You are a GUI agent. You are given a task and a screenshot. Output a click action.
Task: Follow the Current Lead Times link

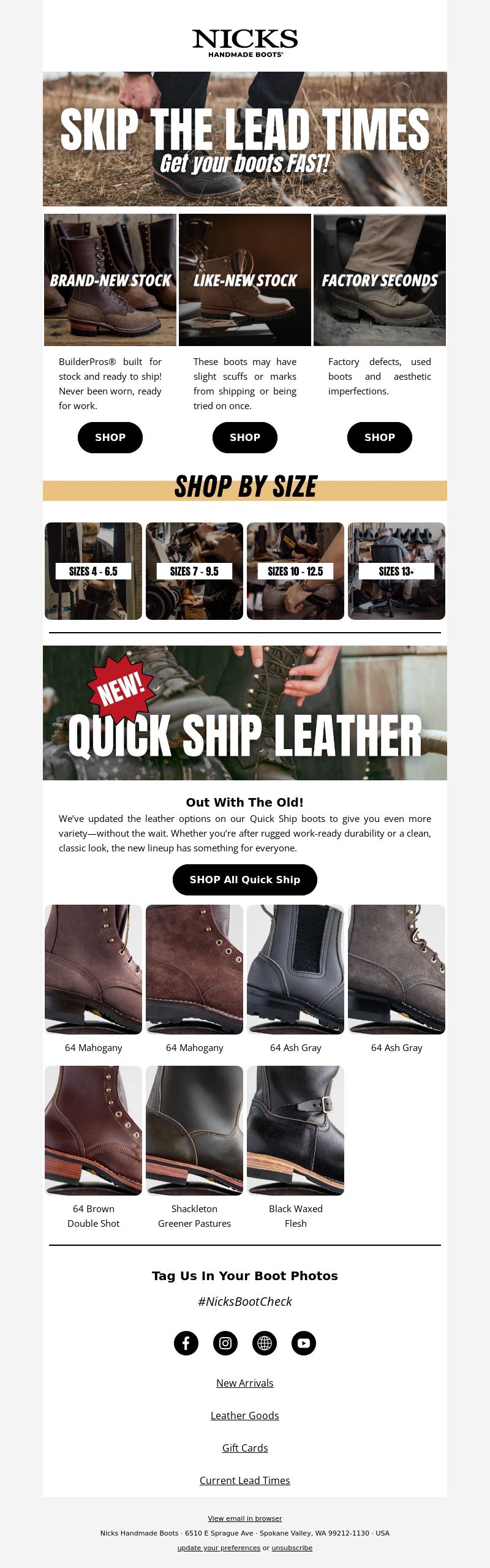[245, 1480]
